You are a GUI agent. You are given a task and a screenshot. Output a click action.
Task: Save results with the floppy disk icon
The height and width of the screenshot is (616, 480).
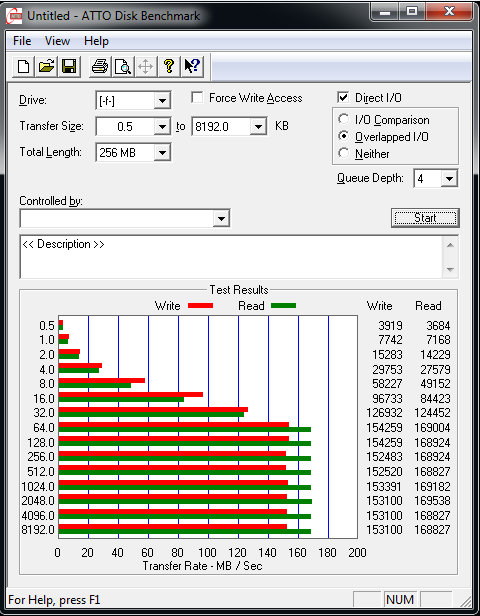[69, 66]
